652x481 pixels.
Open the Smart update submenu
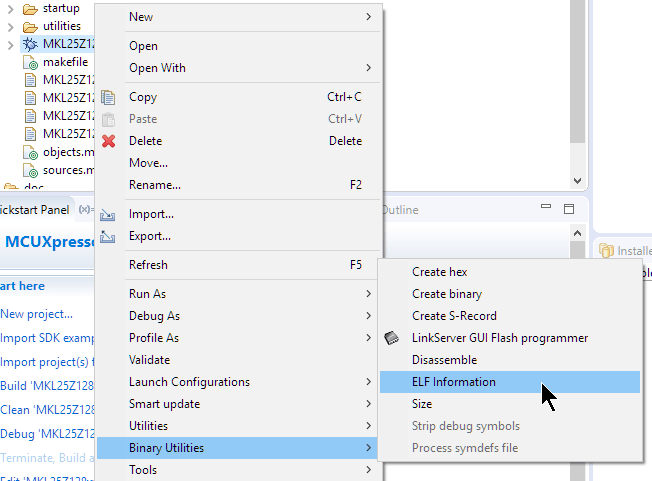click(x=238, y=404)
